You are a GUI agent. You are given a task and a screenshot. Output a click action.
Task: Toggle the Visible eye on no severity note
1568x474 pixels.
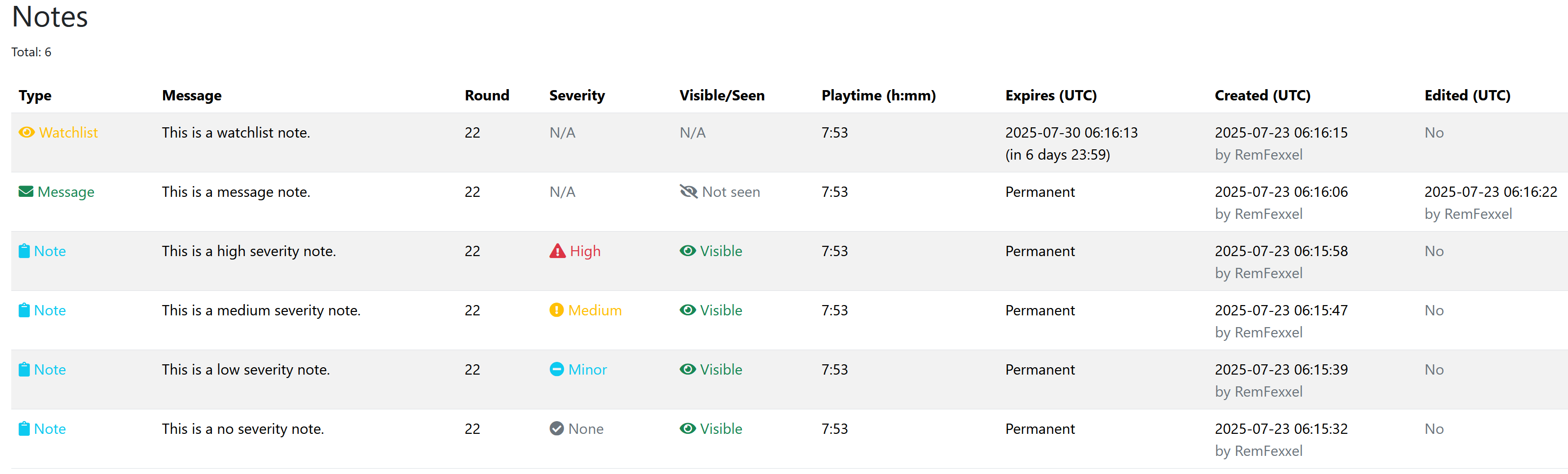[688, 428]
